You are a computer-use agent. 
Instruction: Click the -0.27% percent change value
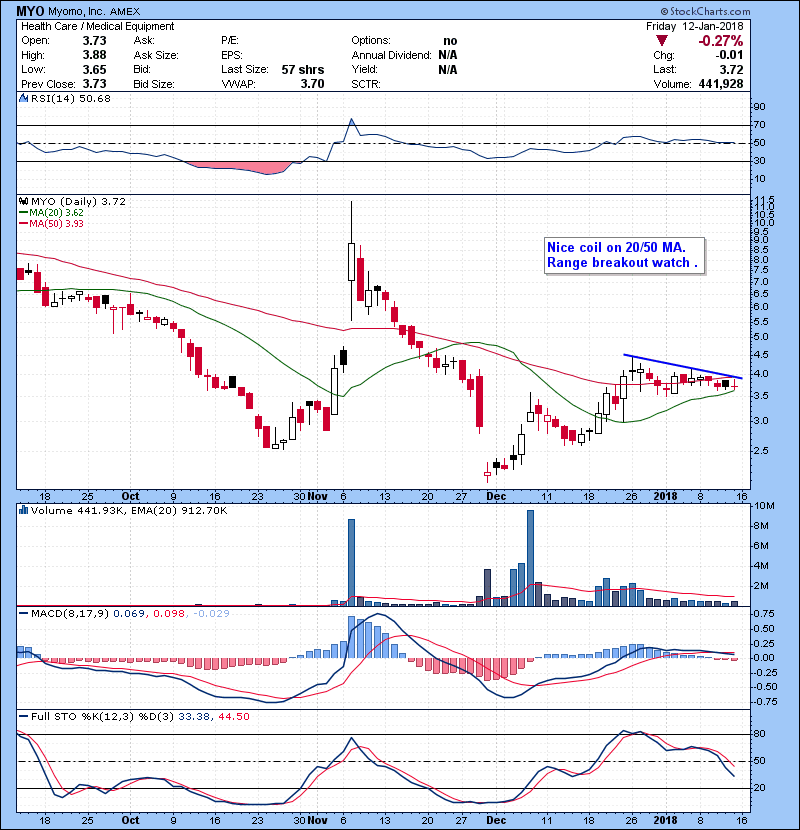click(x=721, y=41)
